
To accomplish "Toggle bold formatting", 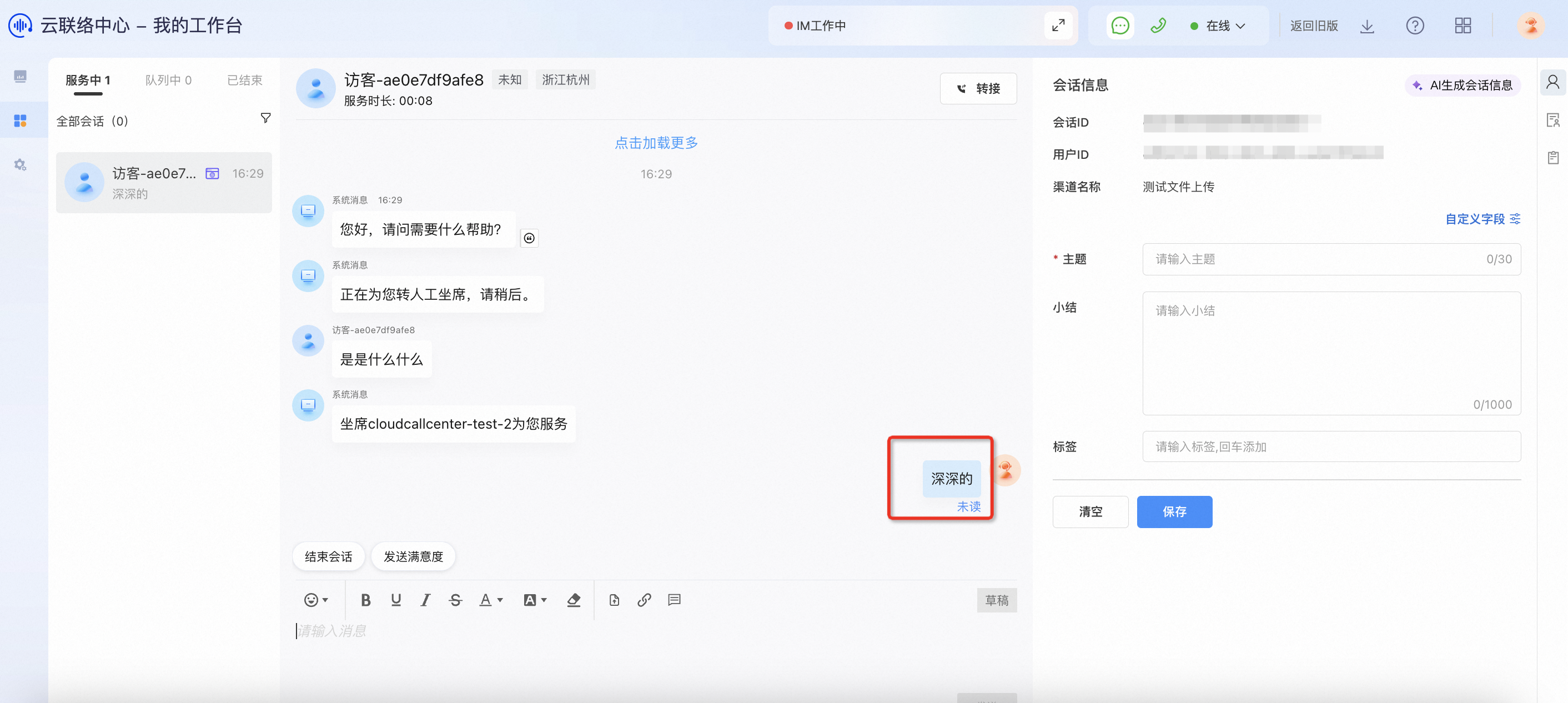I will 365,600.
